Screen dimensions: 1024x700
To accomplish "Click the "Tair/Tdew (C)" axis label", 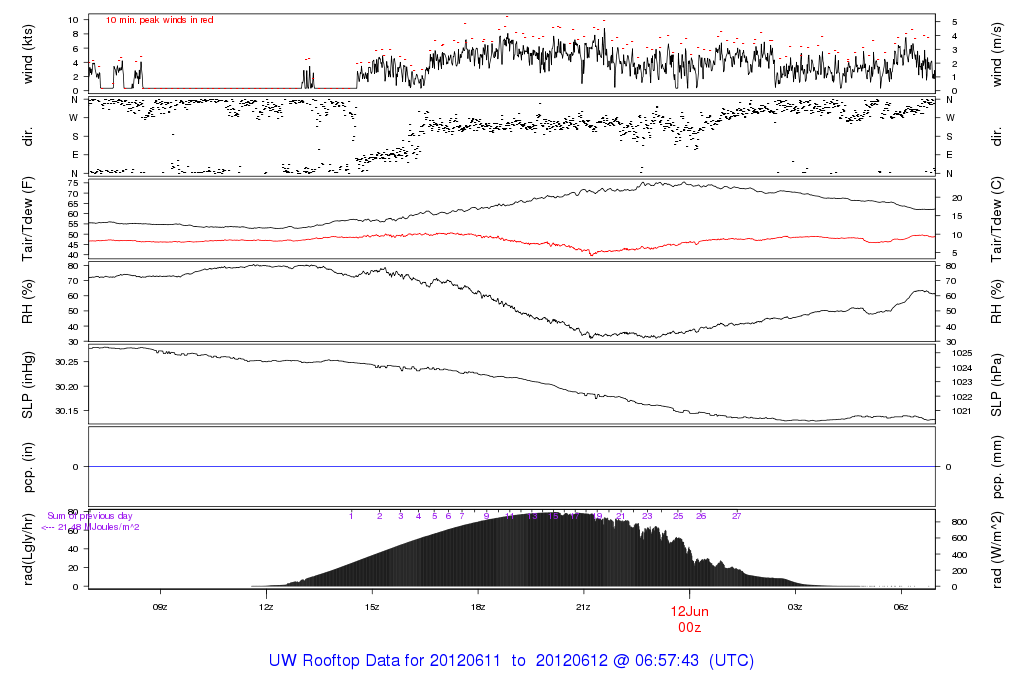I will pyautogui.click(x=997, y=219).
